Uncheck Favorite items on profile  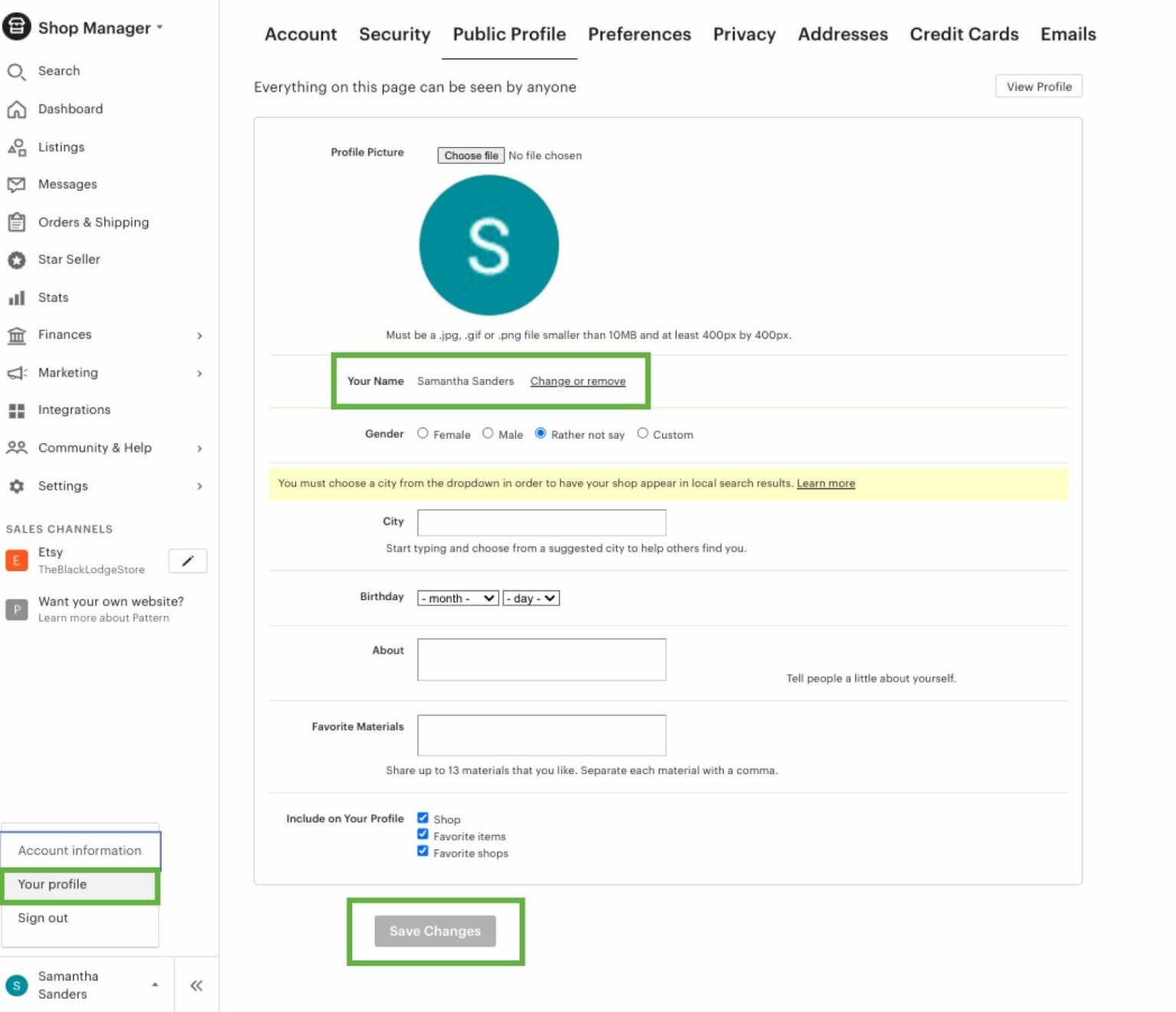tap(423, 834)
